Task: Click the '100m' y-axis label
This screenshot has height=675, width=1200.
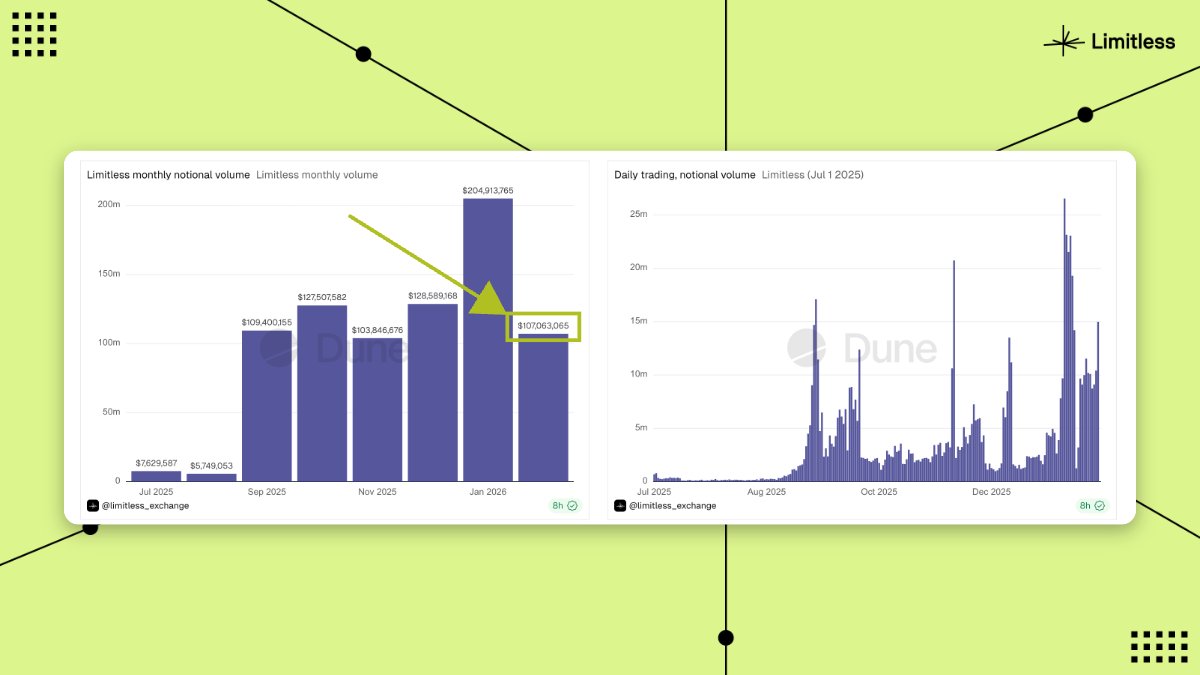Action: [x=108, y=342]
